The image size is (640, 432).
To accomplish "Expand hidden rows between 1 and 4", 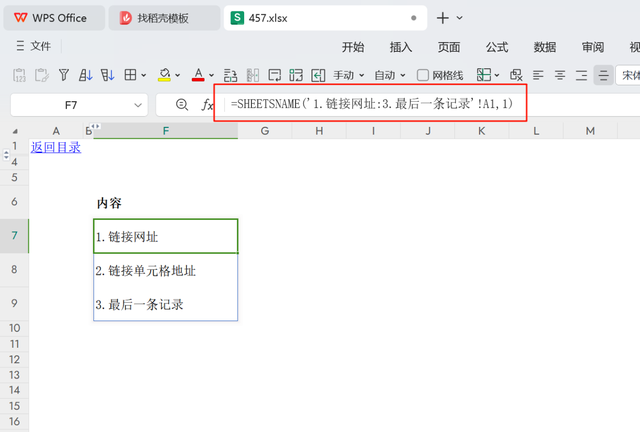I will coord(6,155).
